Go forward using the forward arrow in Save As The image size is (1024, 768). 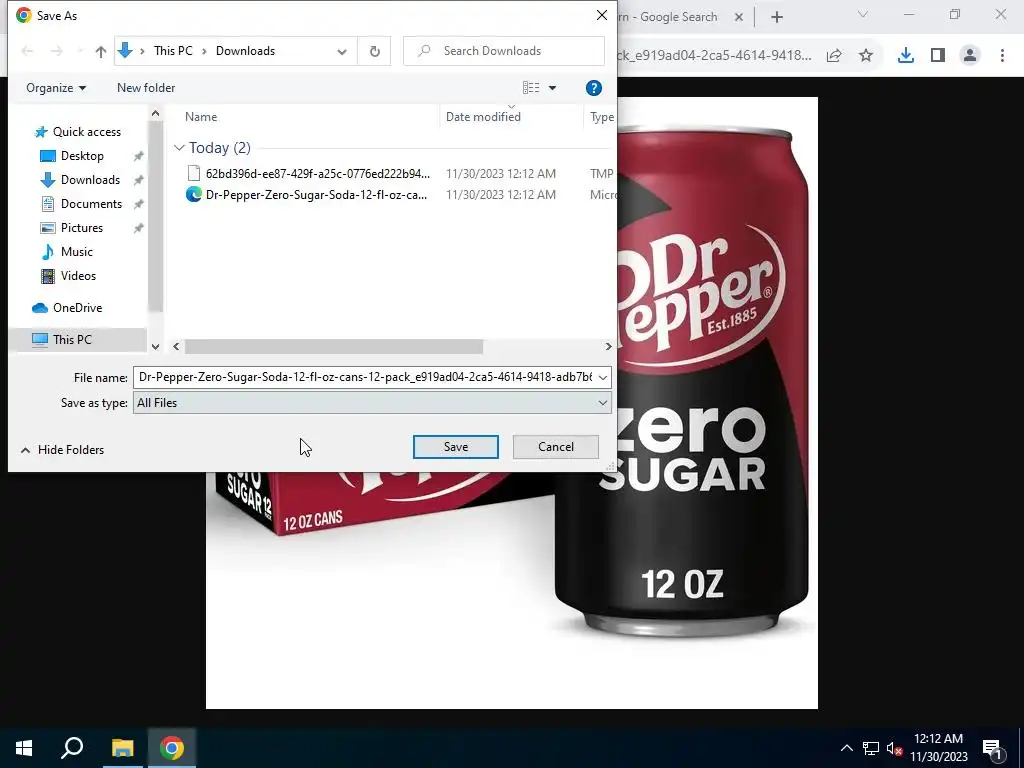click(x=57, y=51)
